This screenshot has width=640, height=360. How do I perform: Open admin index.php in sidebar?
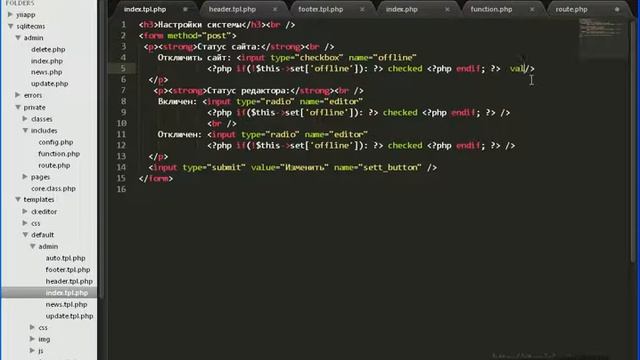point(47,61)
